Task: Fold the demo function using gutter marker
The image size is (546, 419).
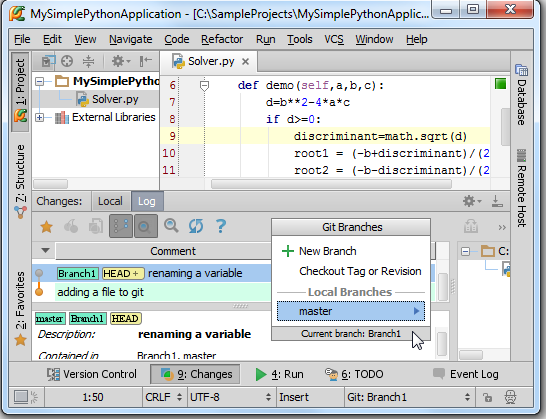Action: [204, 85]
